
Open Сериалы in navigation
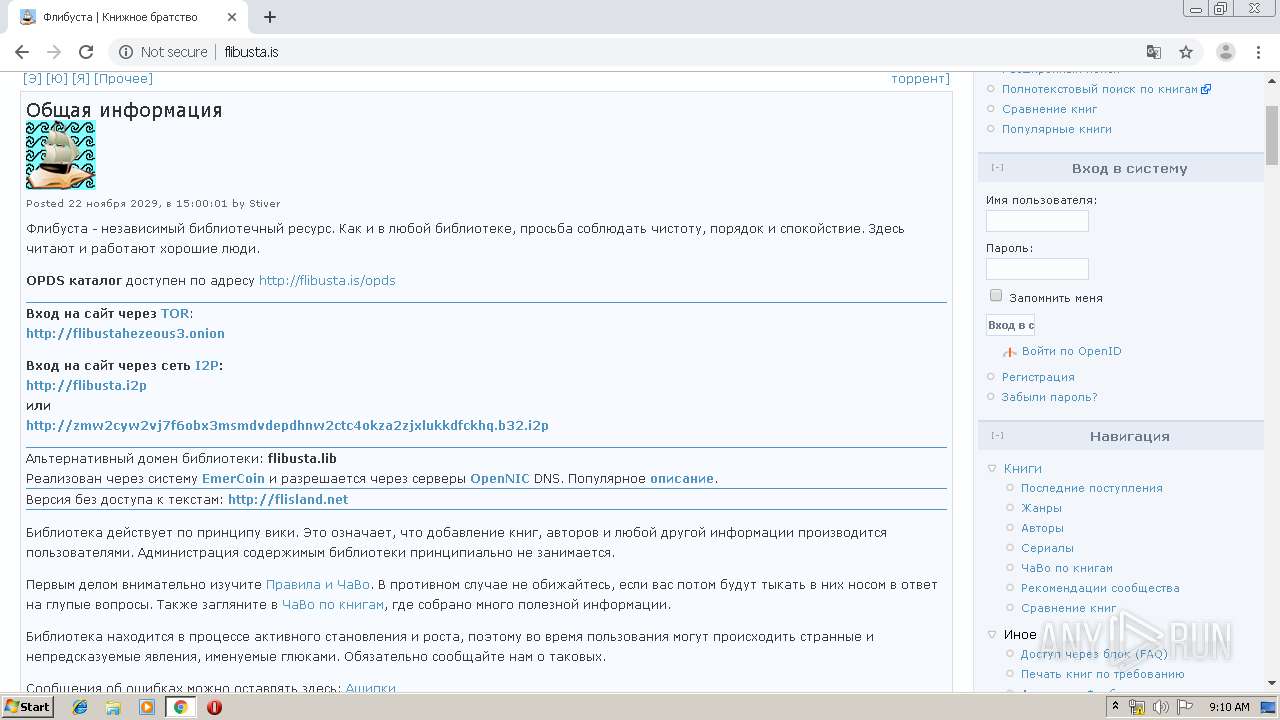[x=1047, y=548]
